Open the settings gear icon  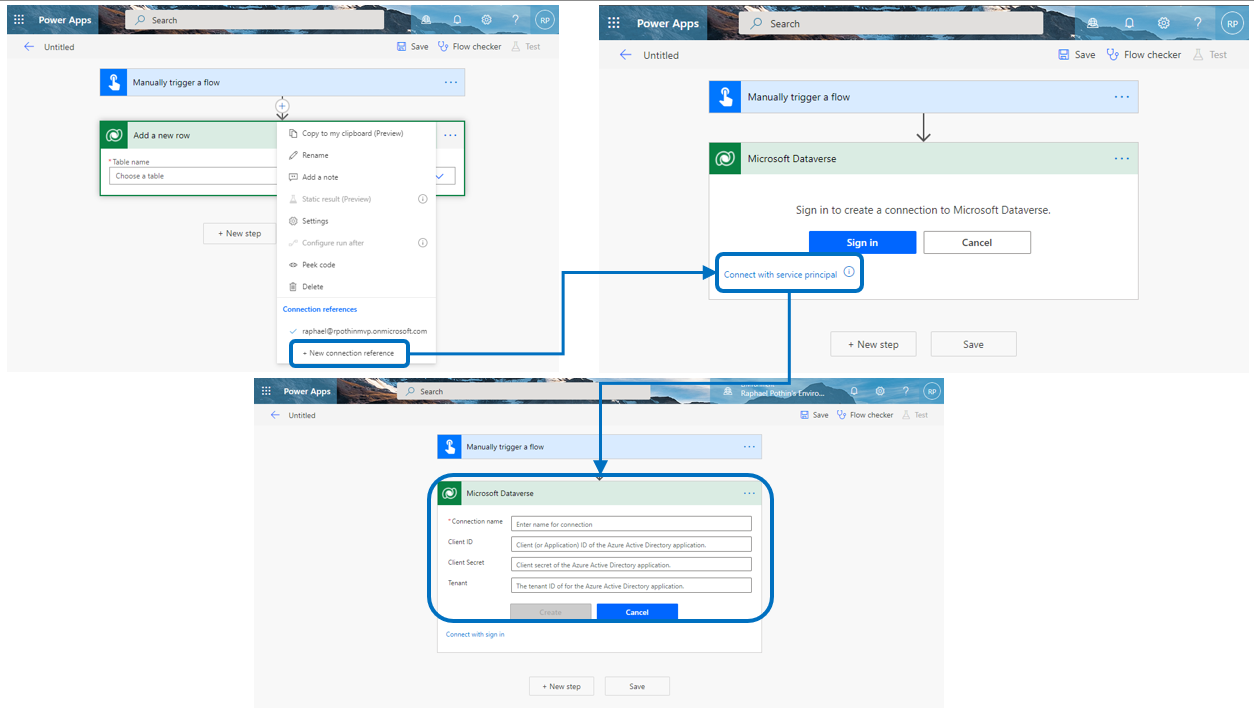(x=487, y=20)
